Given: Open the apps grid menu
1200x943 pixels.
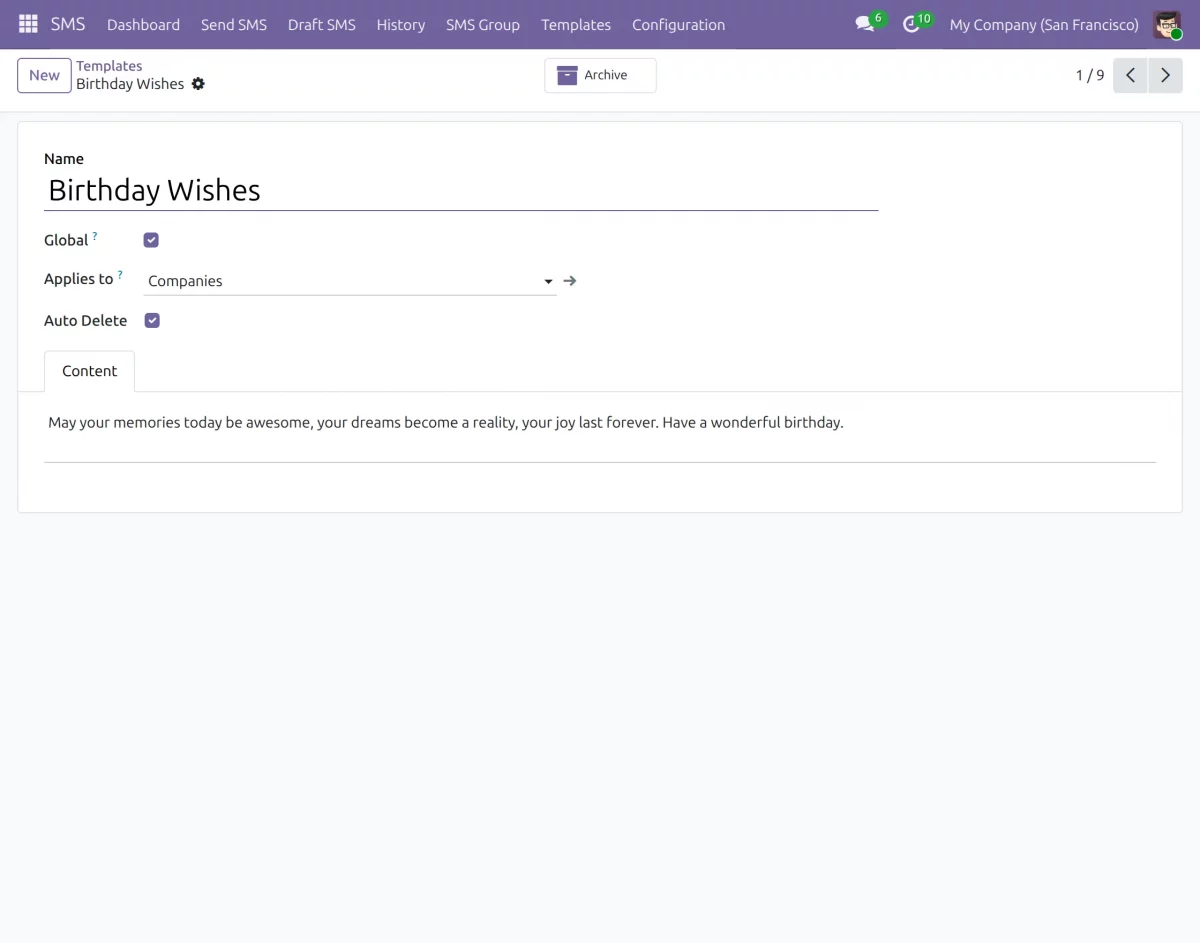Looking at the screenshot, I should [27, 23].
